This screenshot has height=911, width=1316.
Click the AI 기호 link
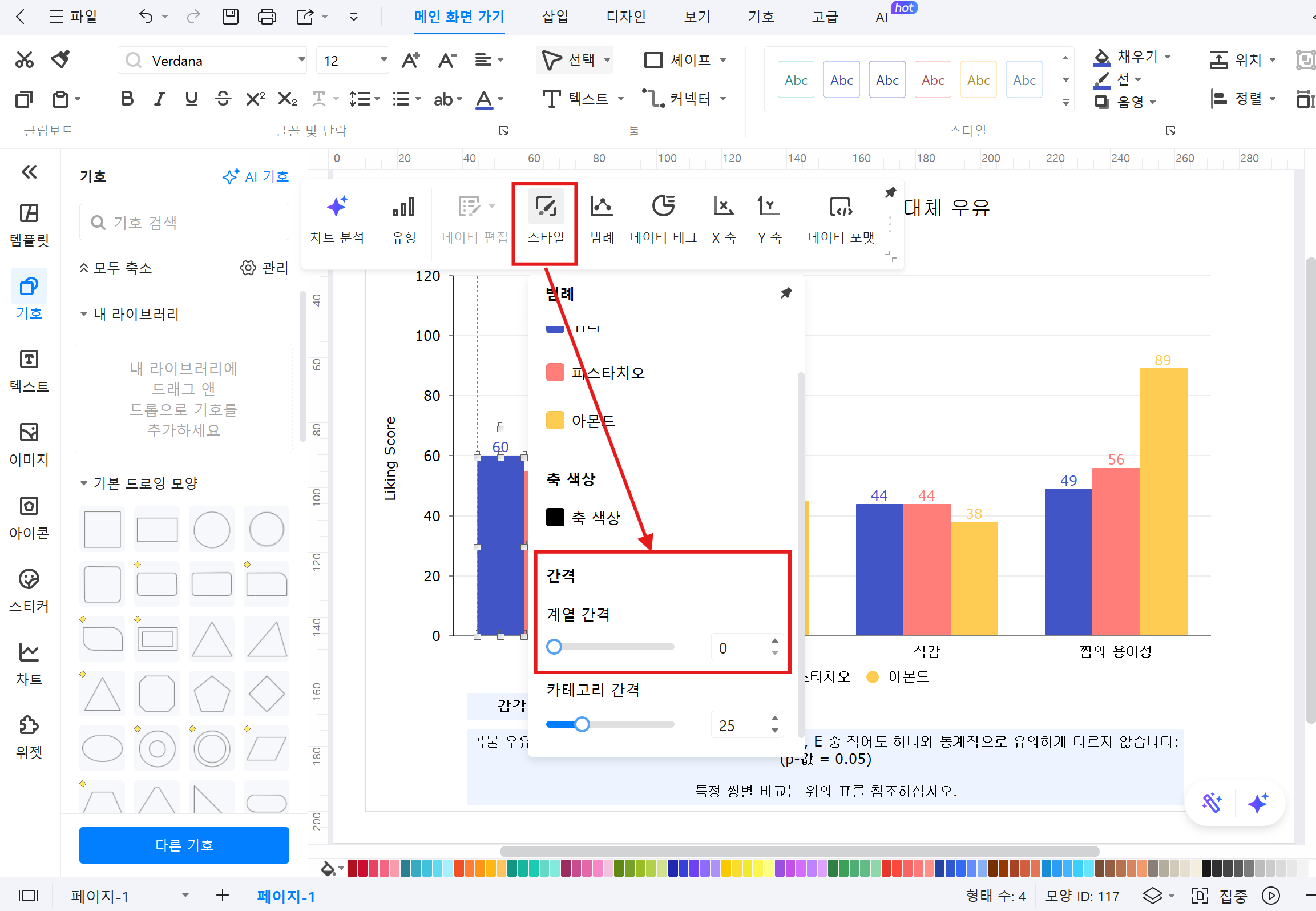[255, 176]
